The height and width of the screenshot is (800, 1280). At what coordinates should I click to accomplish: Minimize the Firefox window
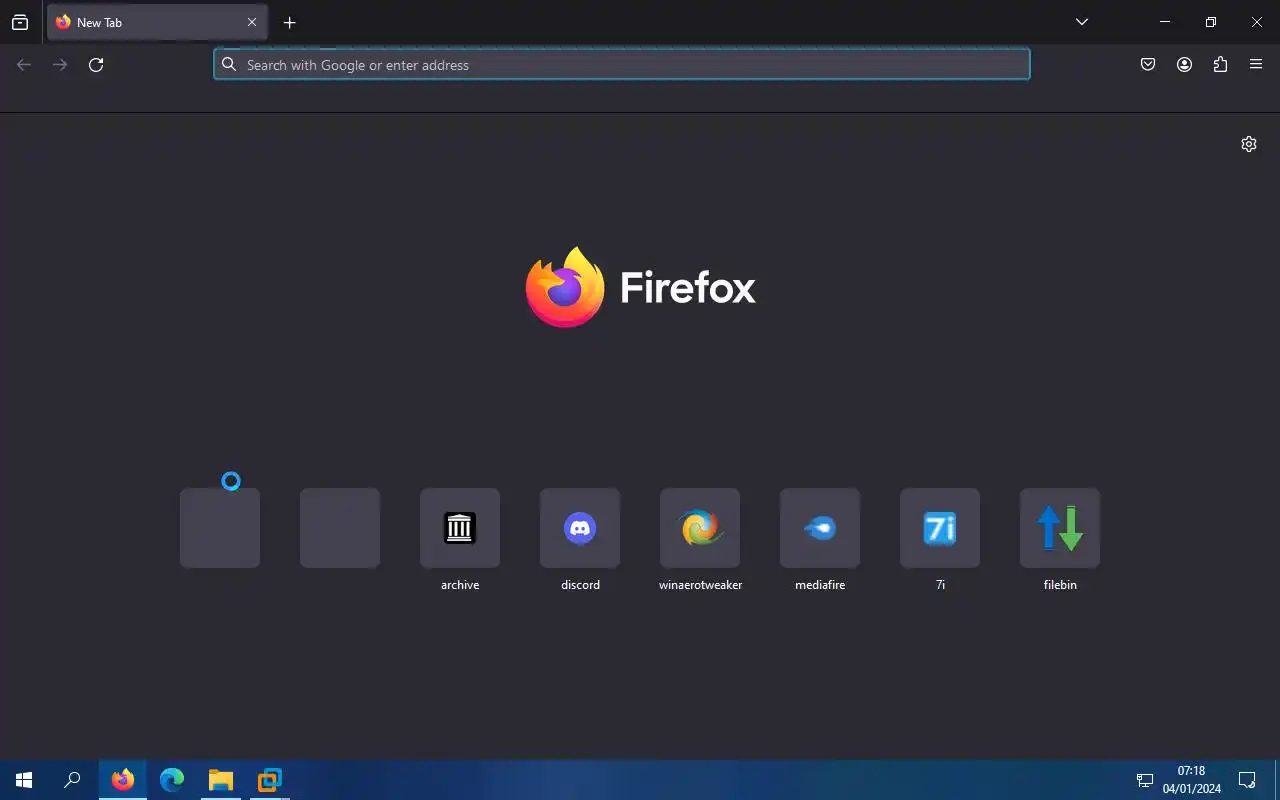[x=1165, y=22]
